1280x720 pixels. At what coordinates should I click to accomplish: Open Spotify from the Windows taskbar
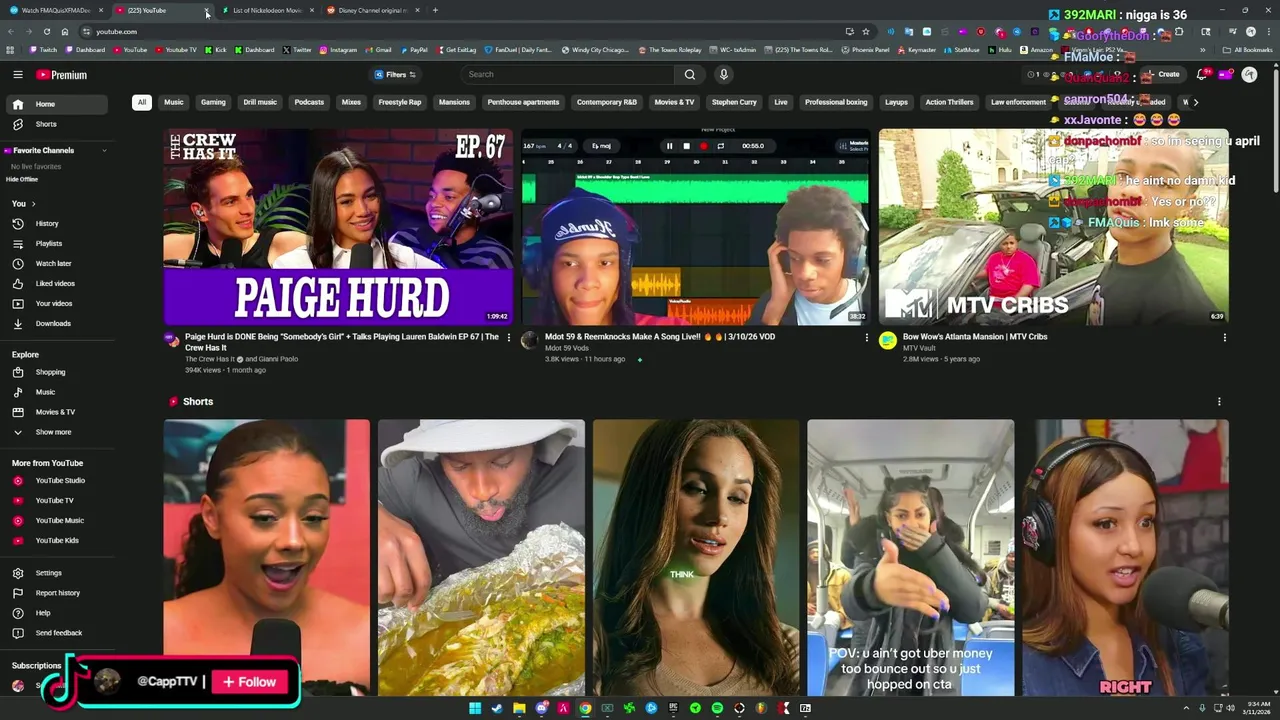pyautogui.click(x=717, y=708)
